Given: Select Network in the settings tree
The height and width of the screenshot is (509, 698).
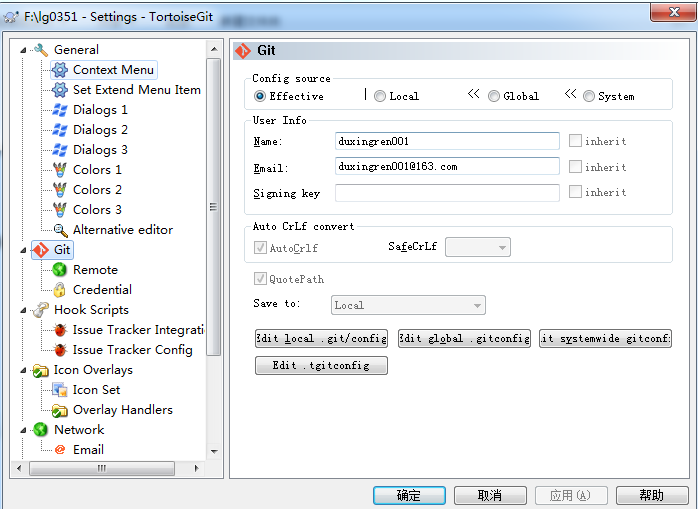Looking at the screenshot, I should tap(78, 430).
